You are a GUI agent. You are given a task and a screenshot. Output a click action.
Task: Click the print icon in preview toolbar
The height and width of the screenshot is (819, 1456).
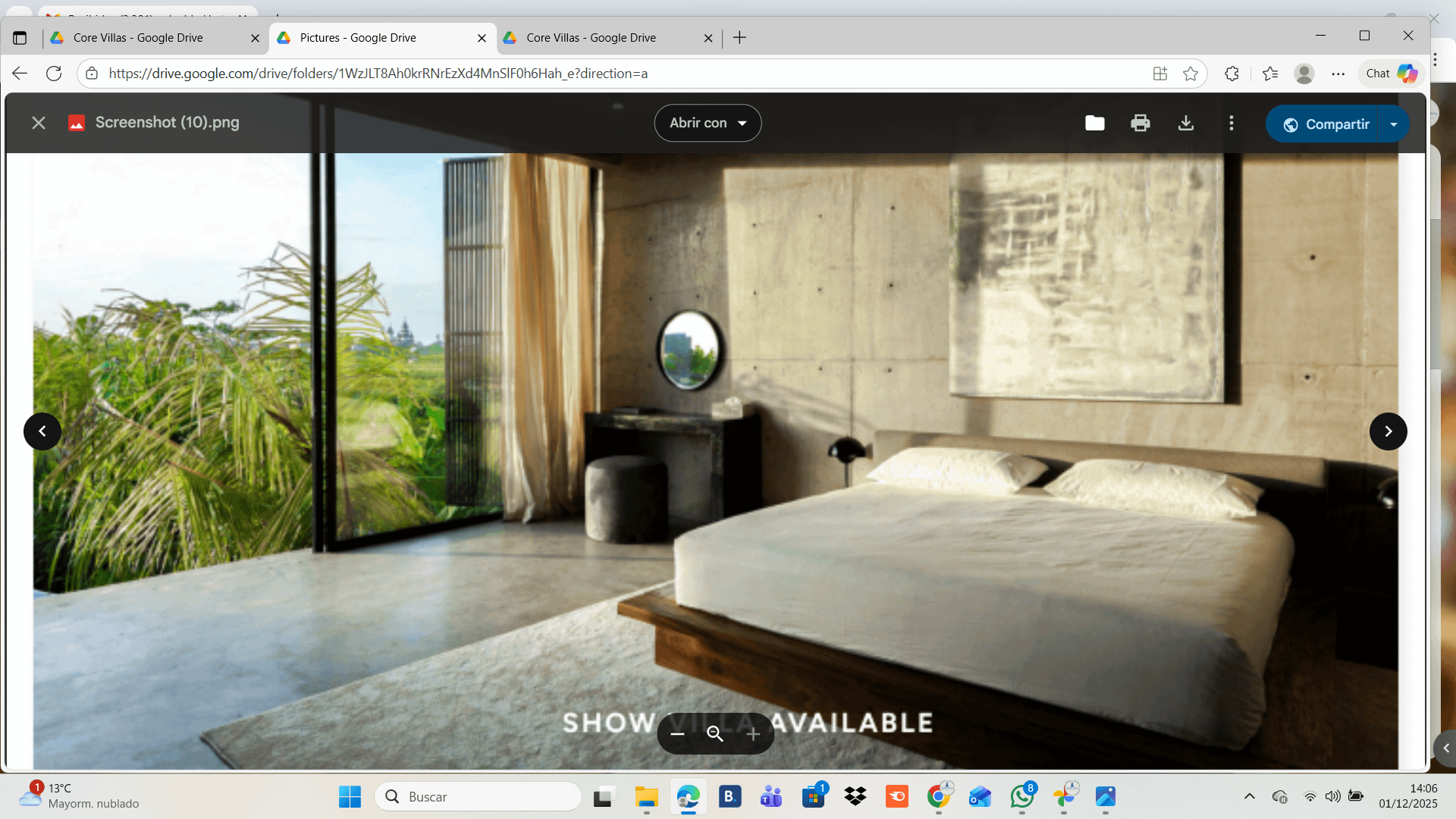click(x=1140, y=123)
